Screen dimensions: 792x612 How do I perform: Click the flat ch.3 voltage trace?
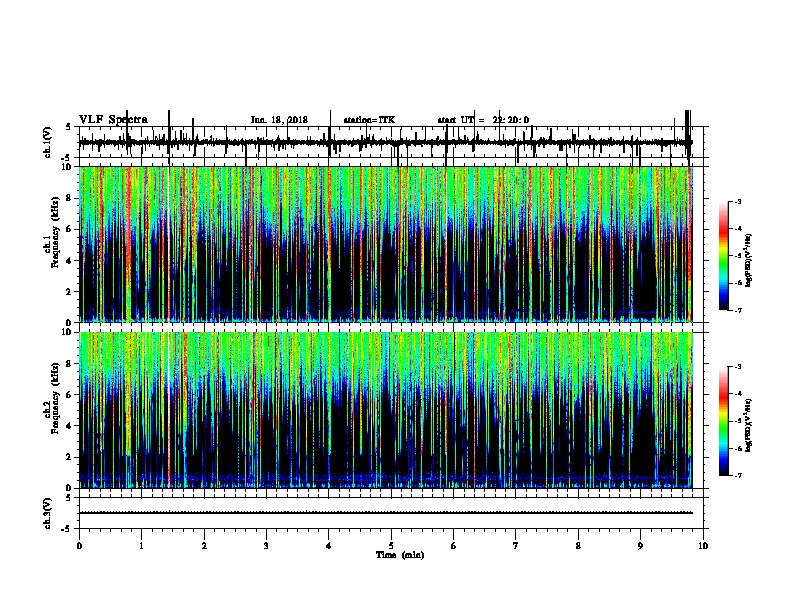pyautogui.click(x=386, y=513)
